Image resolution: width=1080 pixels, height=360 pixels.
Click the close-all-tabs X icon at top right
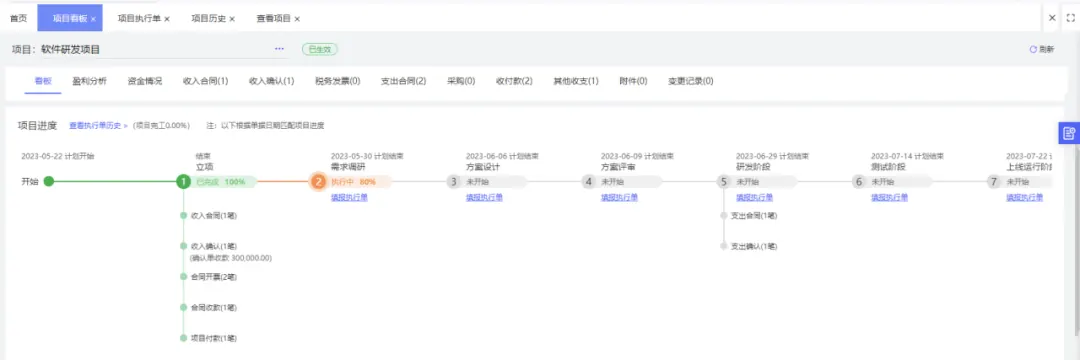tap(1052, 18)
